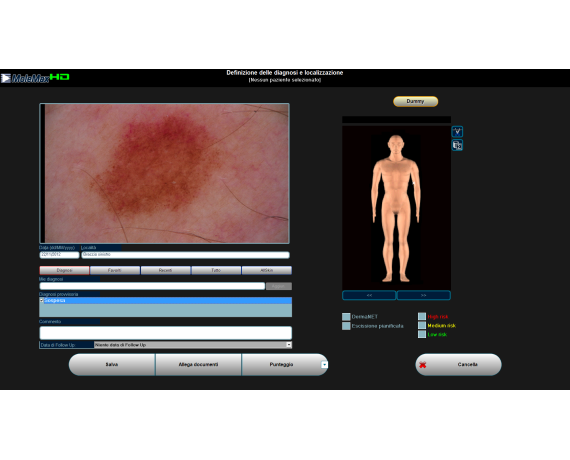Click the red X icon on Cancella
570x460 pixels.
click(x=422, y=365)
